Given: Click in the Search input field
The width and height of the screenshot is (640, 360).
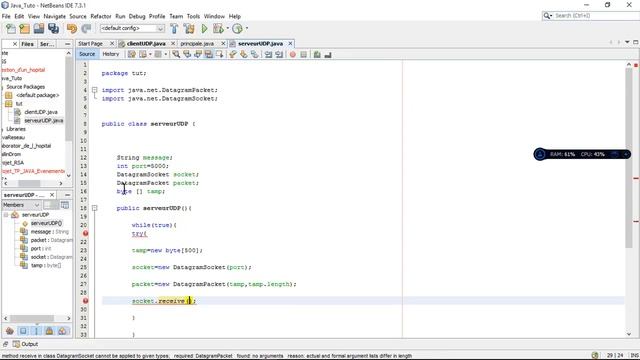Looking at the screenshot, I should [595, 16].
